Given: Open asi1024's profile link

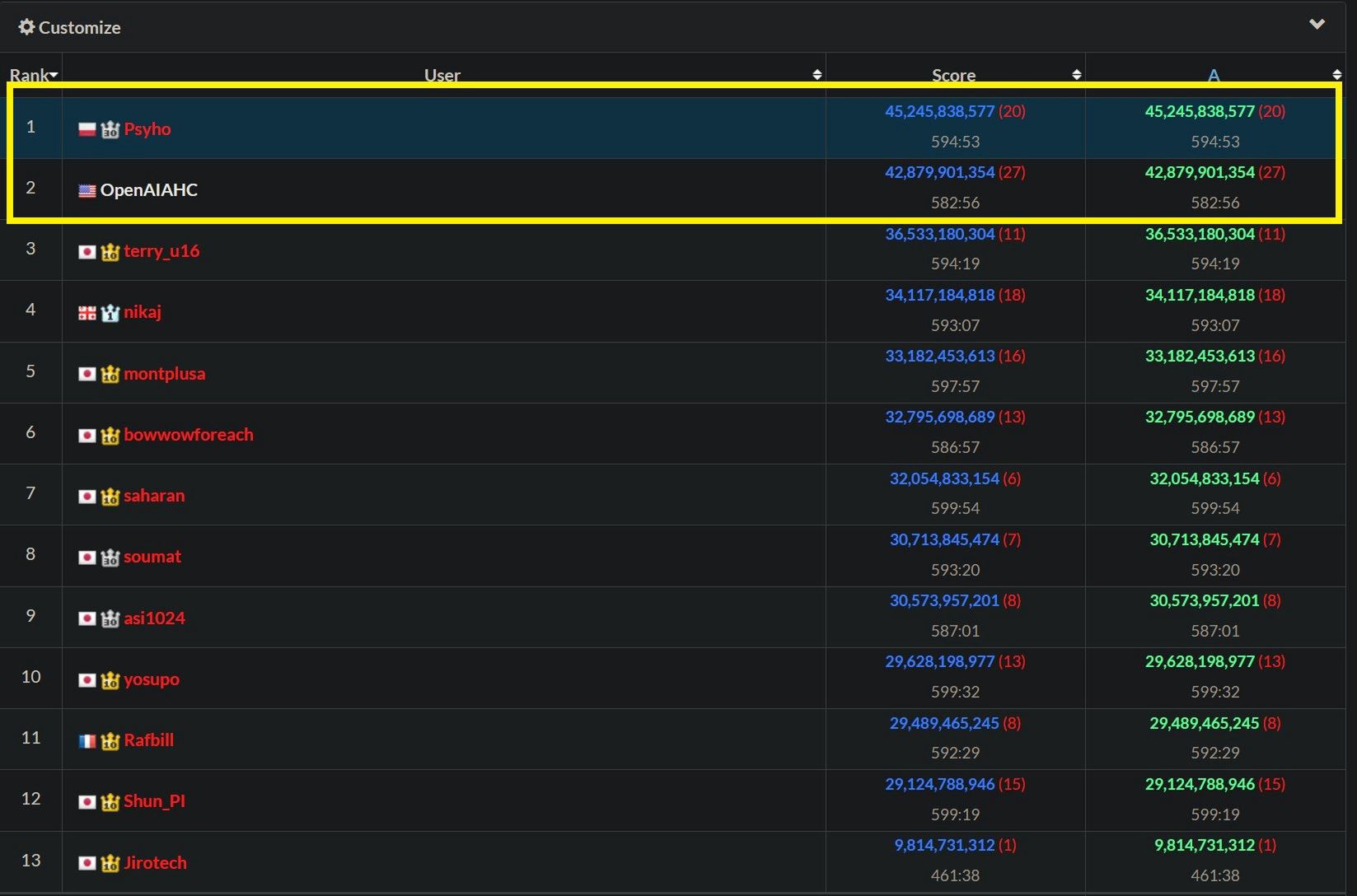Looking at the screenshot, I should pyautogui.click(x=154, y=618).
